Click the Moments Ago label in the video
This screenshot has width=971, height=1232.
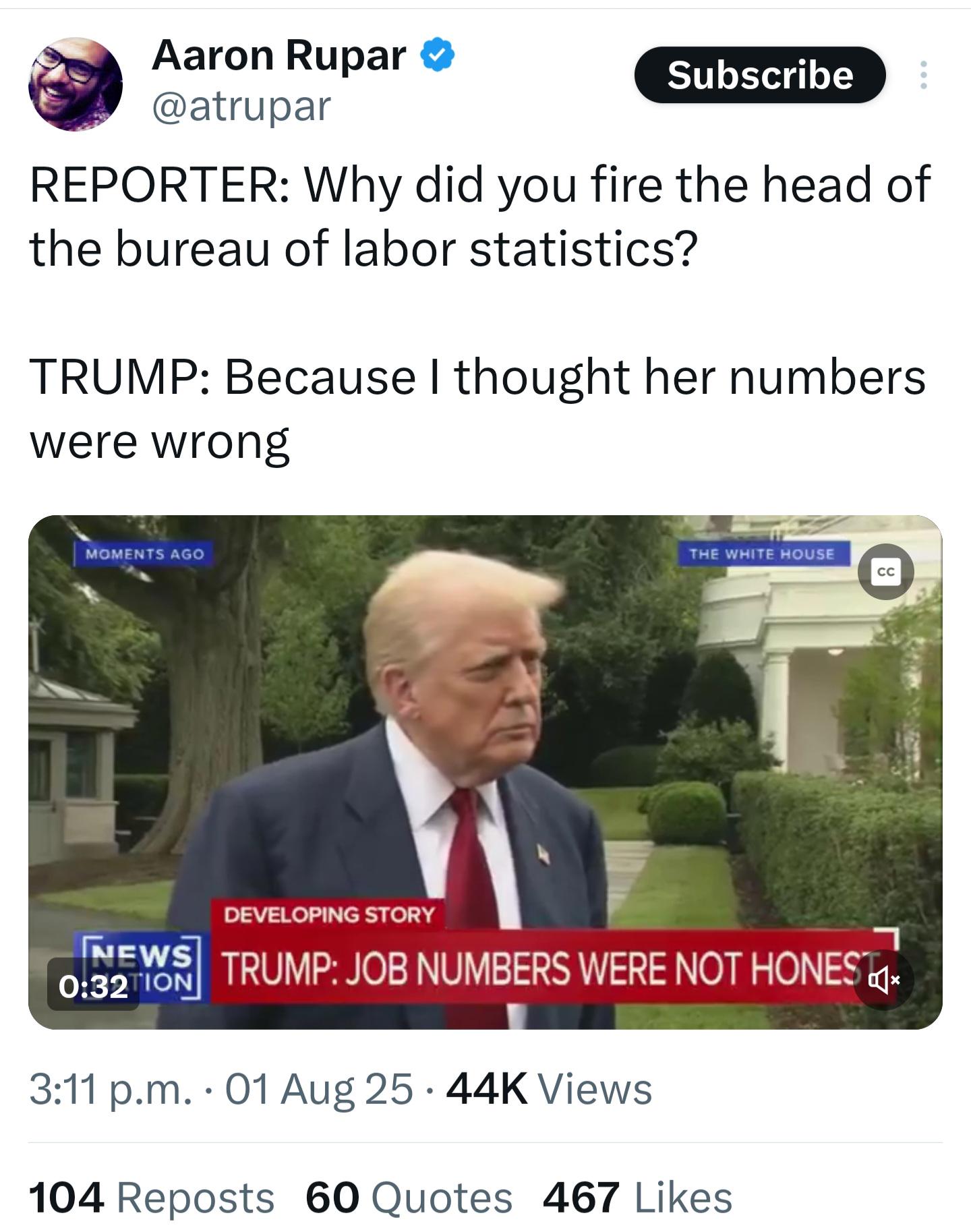(x=144, y=554)
